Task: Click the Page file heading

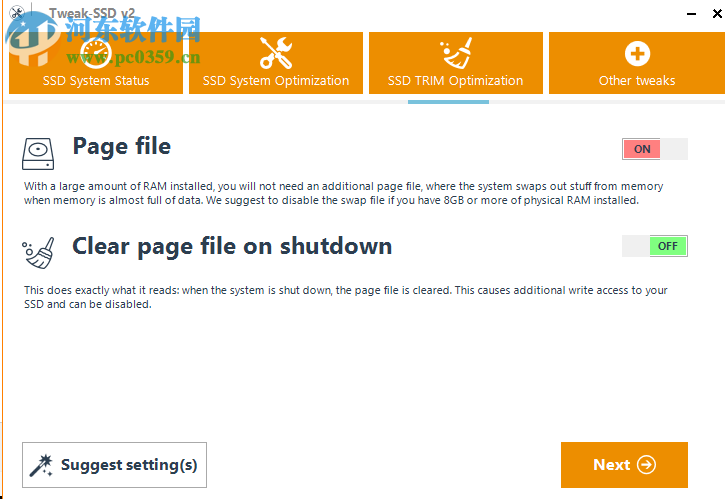Action: tap(122, 147)
